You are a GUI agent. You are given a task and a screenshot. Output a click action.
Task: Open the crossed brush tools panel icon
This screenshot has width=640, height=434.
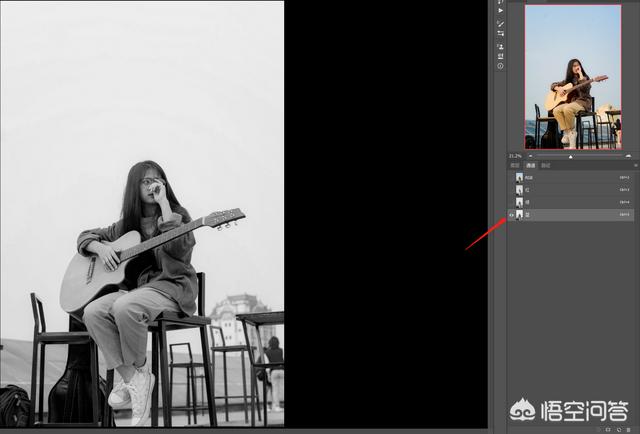500,23
